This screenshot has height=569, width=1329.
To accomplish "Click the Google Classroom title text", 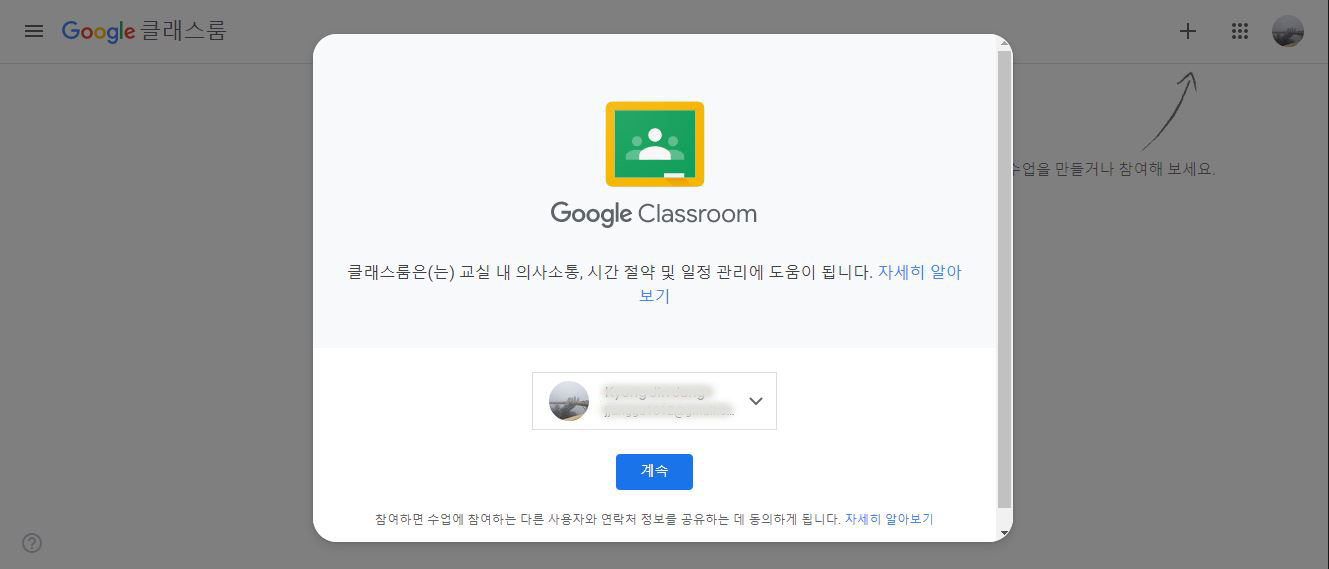I will 654,214.
